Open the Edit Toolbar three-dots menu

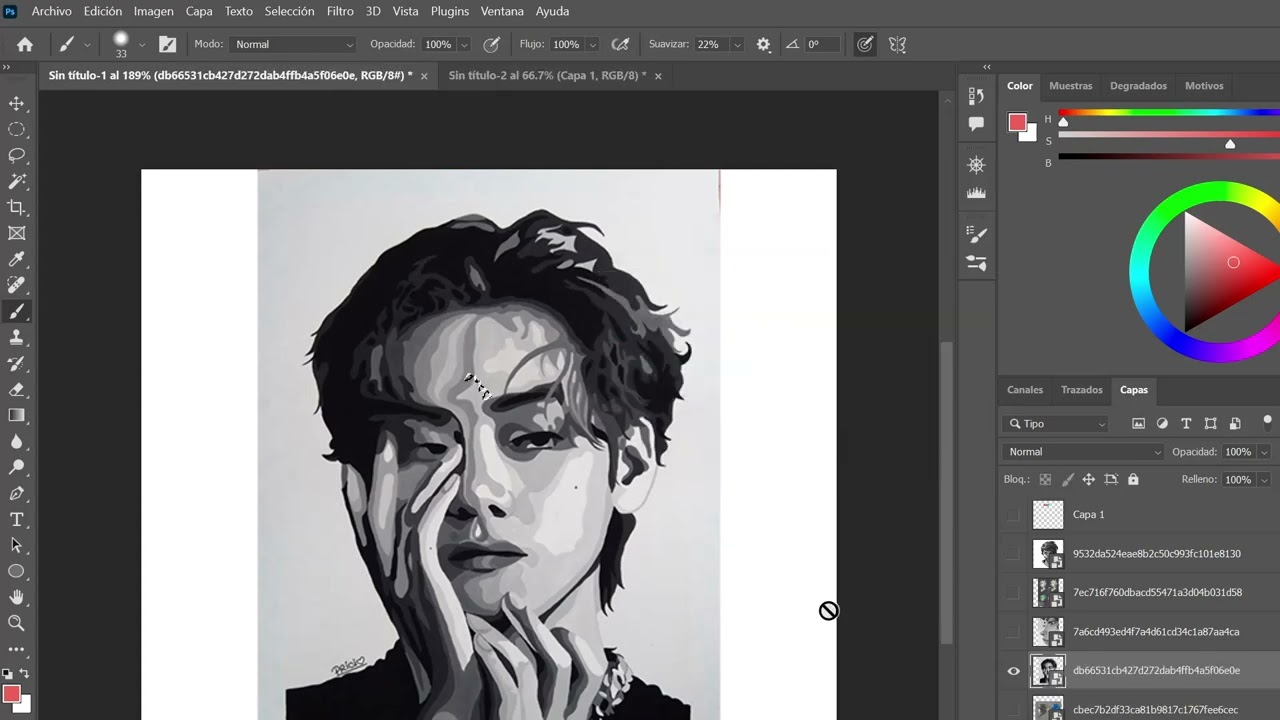click(16, 649)
